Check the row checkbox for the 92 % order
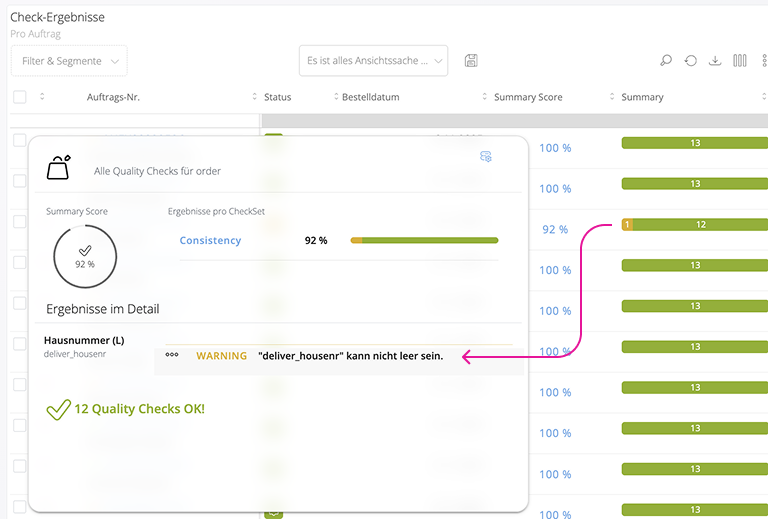This screenshot has height=519, width=768. click(x=20, y=222)
